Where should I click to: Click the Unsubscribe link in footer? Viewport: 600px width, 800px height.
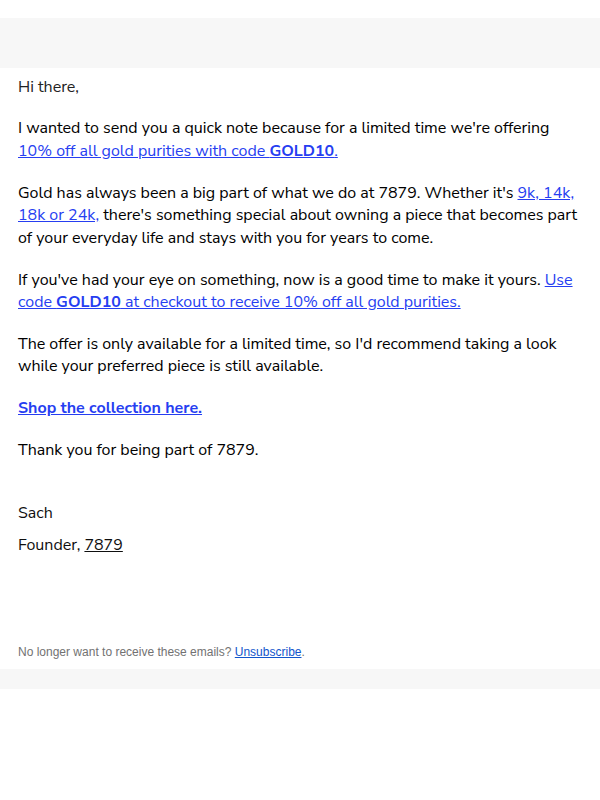pyautogui.click(x=268, y=652)
